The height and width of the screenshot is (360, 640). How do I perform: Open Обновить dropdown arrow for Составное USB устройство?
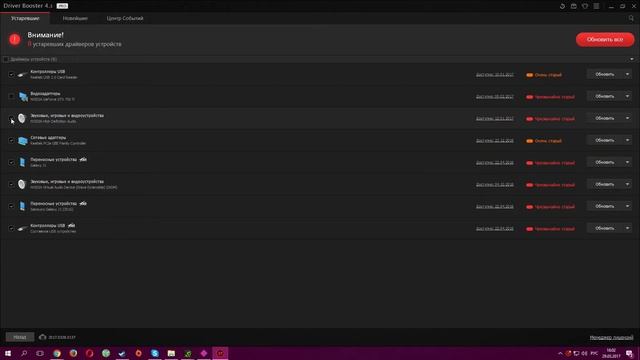point(627,228)
